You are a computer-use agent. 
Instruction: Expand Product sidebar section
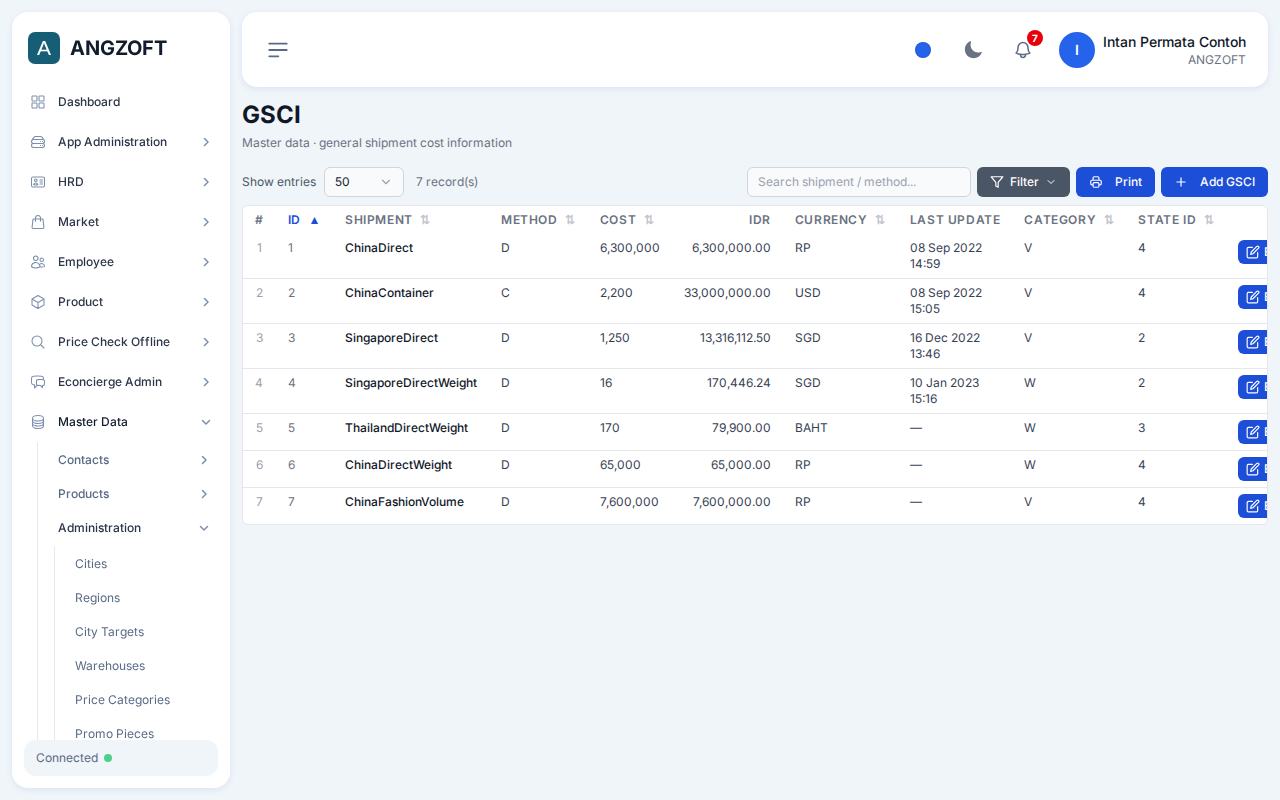[121, 302]
